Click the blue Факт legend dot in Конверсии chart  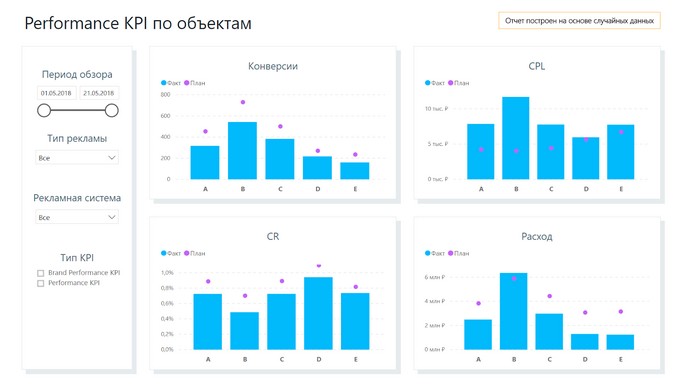pos(164,83)
